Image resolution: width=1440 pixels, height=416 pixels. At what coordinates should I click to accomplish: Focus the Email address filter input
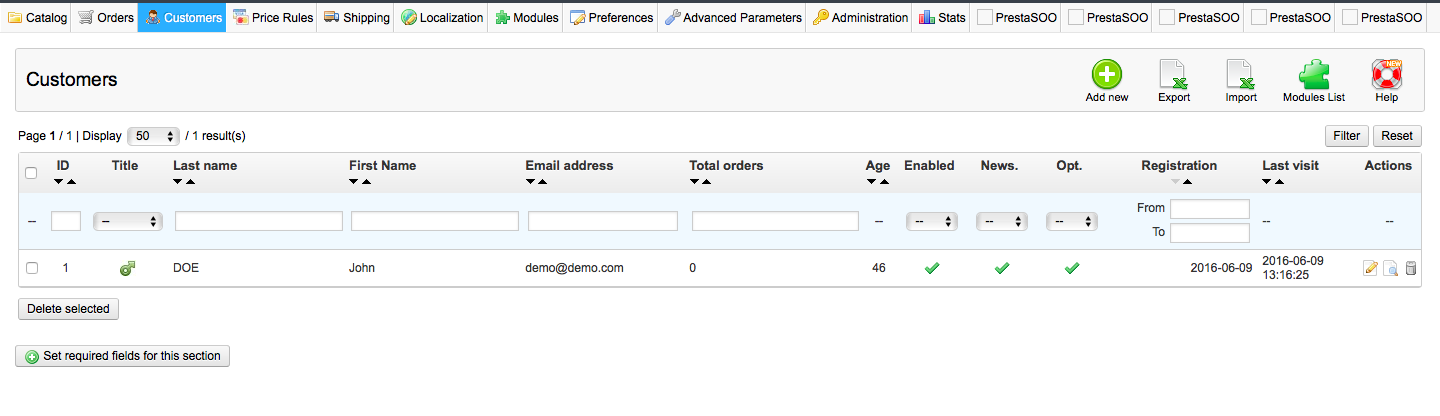[603, 221]
